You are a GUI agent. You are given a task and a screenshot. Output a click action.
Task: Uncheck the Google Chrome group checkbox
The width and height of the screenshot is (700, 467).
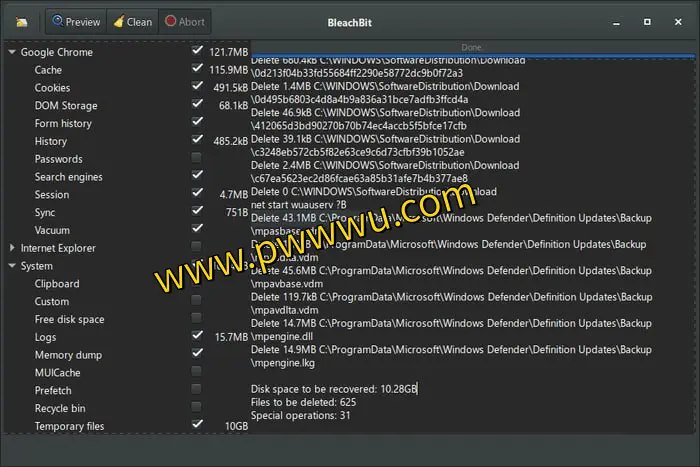(197, 50)
